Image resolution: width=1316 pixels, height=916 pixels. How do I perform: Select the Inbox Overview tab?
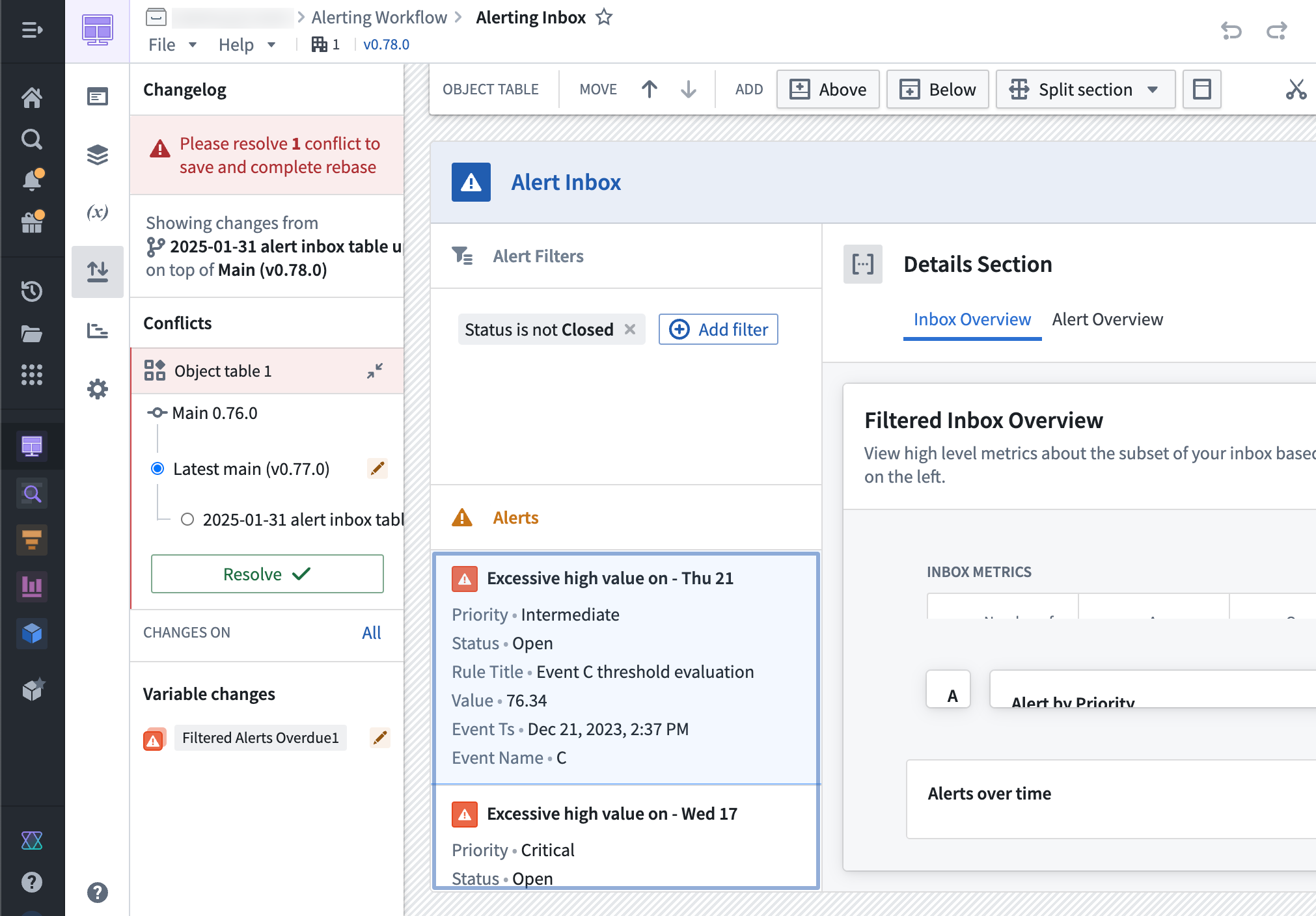(x=971, y=319)
